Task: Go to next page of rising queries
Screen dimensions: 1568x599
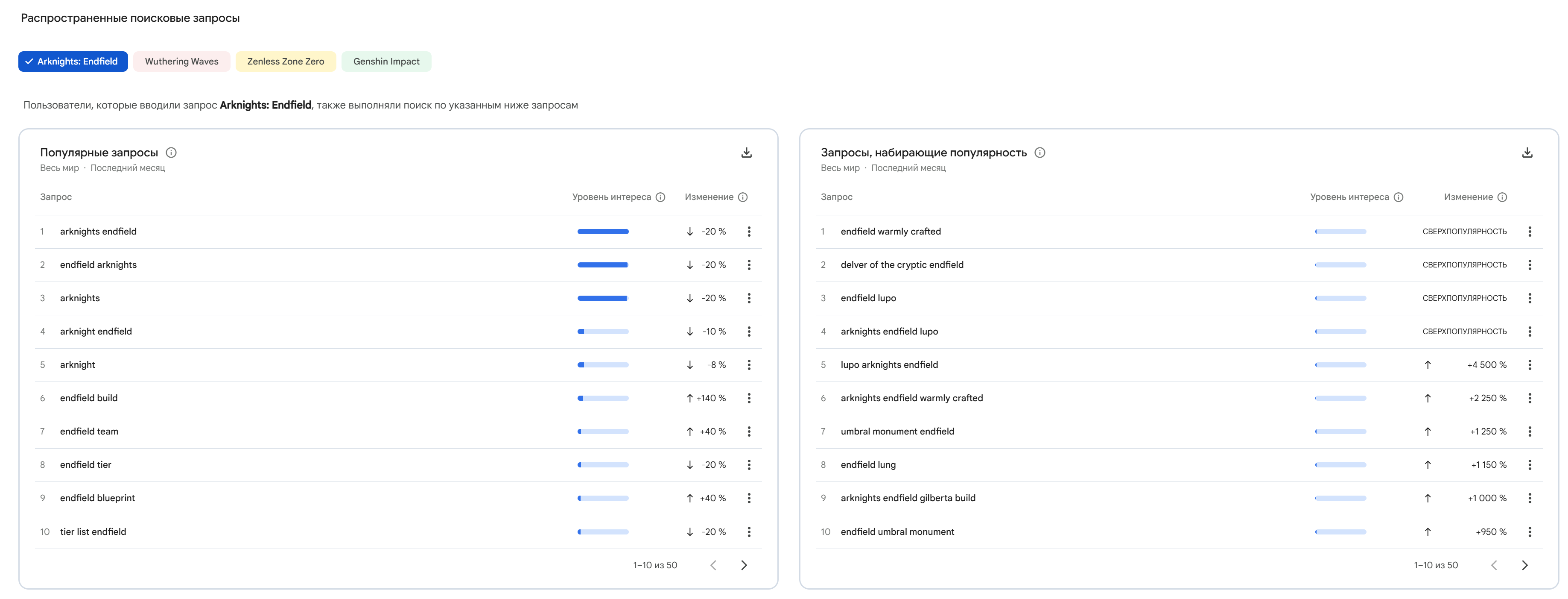Action: pos(1524,565)
